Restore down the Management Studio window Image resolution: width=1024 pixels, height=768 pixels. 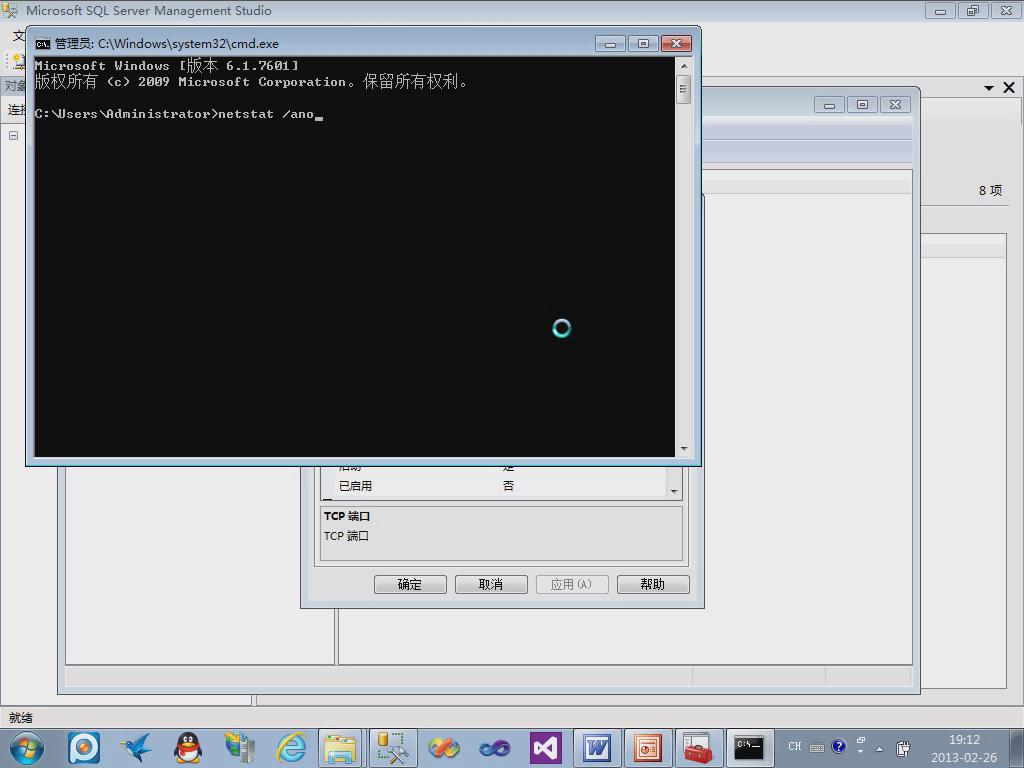point(973,10)
